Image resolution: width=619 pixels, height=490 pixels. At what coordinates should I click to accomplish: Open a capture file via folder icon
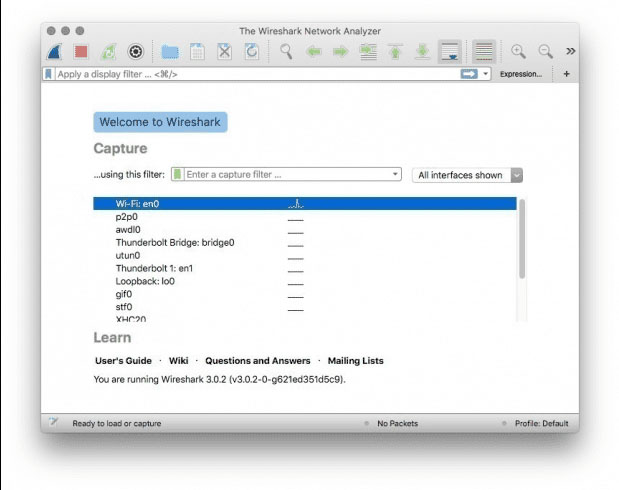(x=170, y=51)
